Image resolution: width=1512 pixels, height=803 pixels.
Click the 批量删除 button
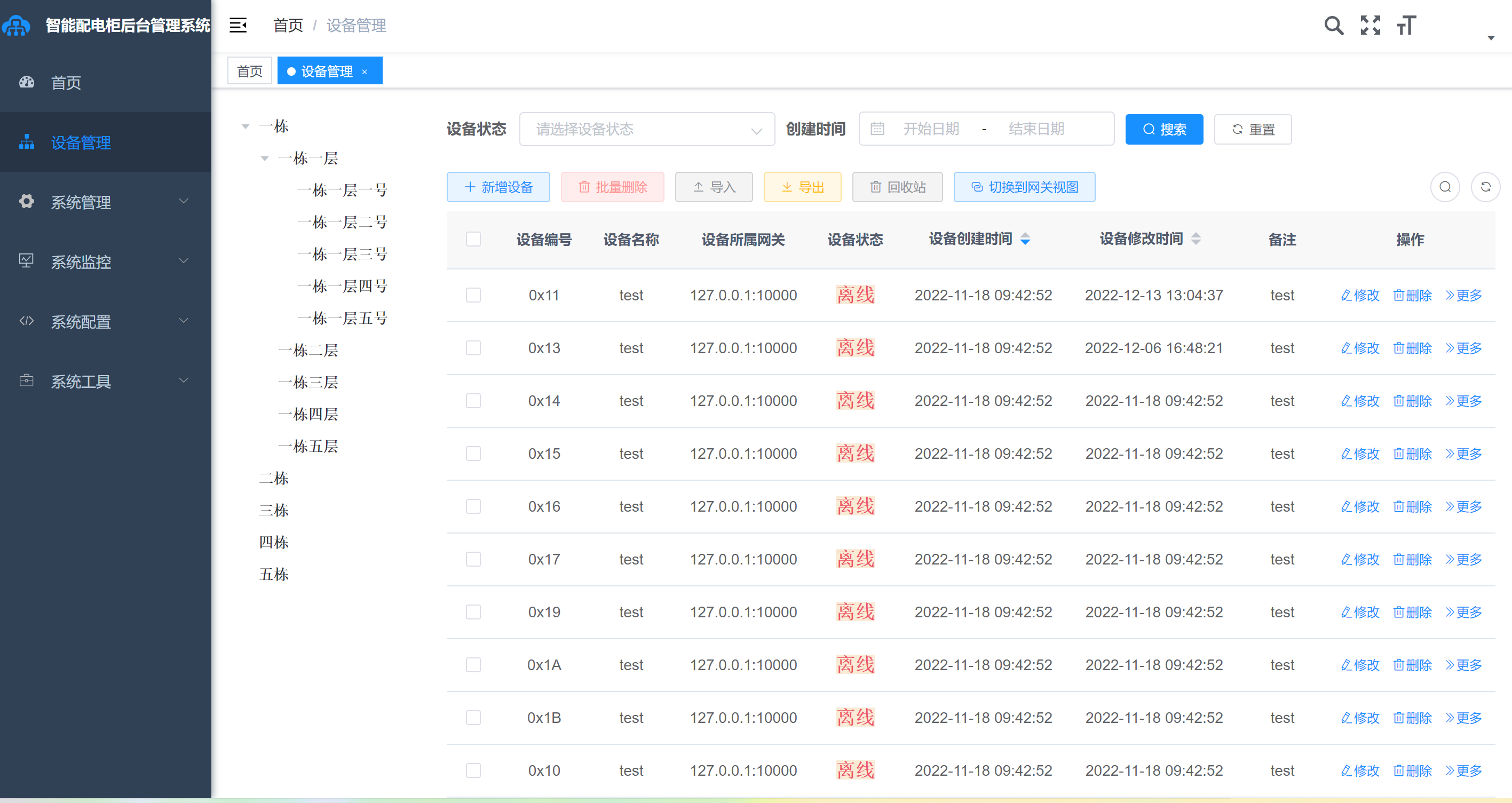coord(612,187)
